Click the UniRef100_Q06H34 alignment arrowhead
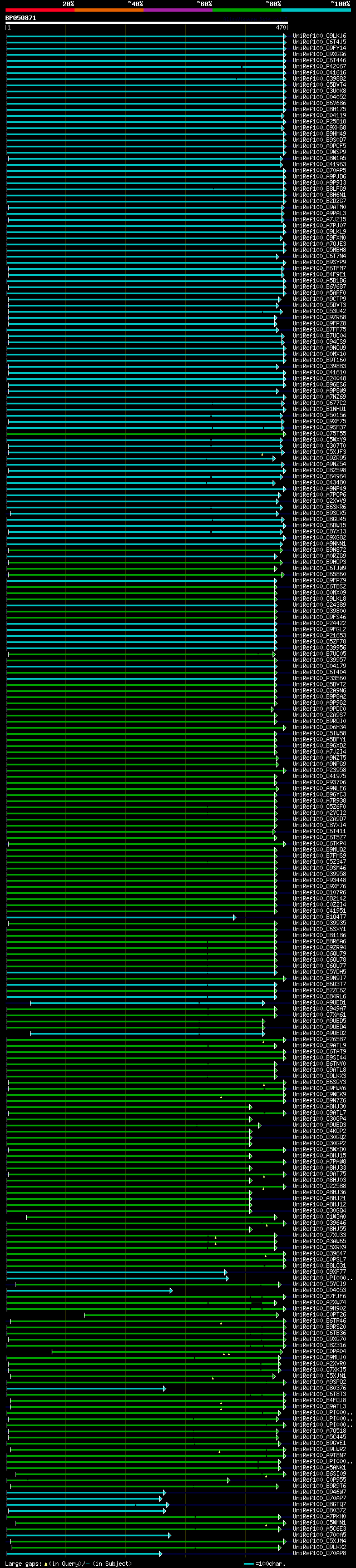The image size is (356, 1568). (x=284, y=728)
